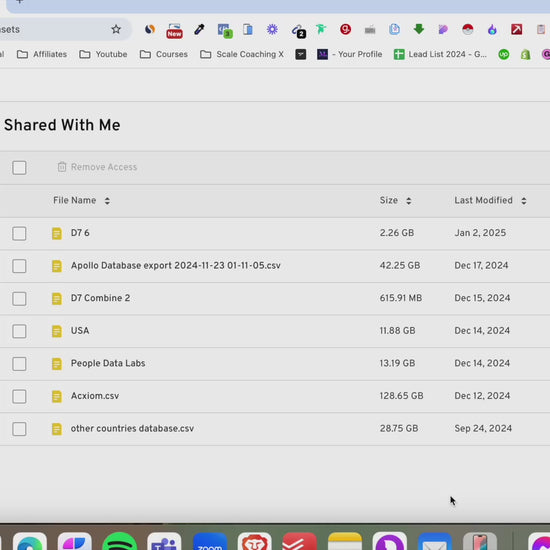Image resolution: width=550 pixels, height=550 pixels.
Task: Open the extension with red New badge
Action: (174, 30)
